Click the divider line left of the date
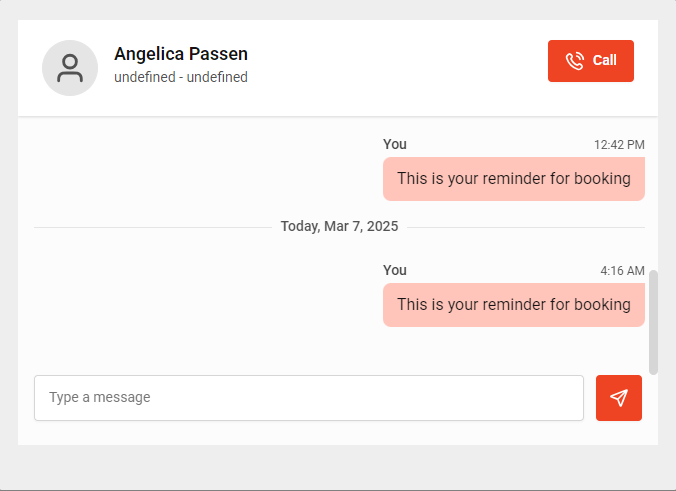 point(152,228)
